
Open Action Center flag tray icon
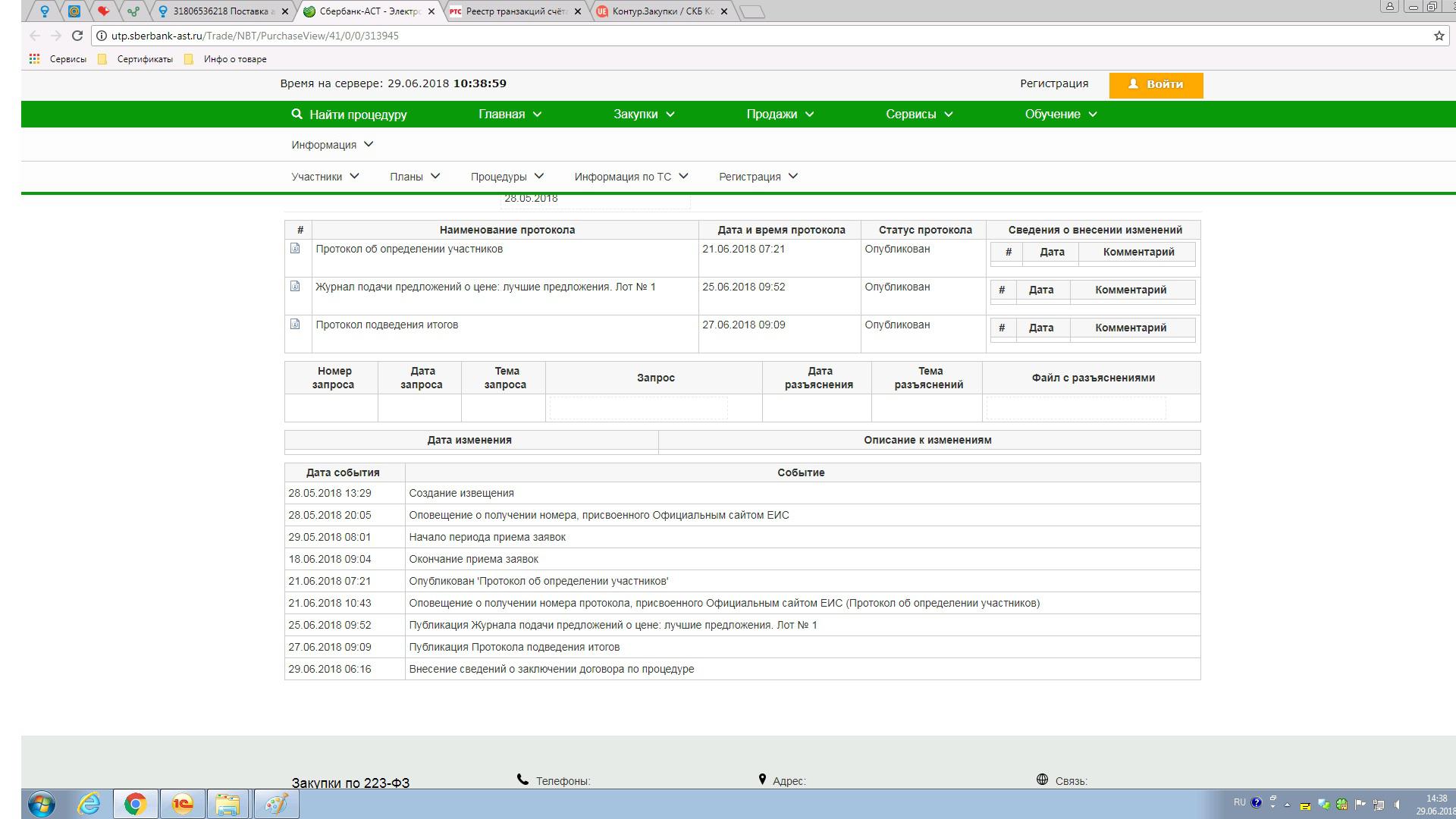1360,805
